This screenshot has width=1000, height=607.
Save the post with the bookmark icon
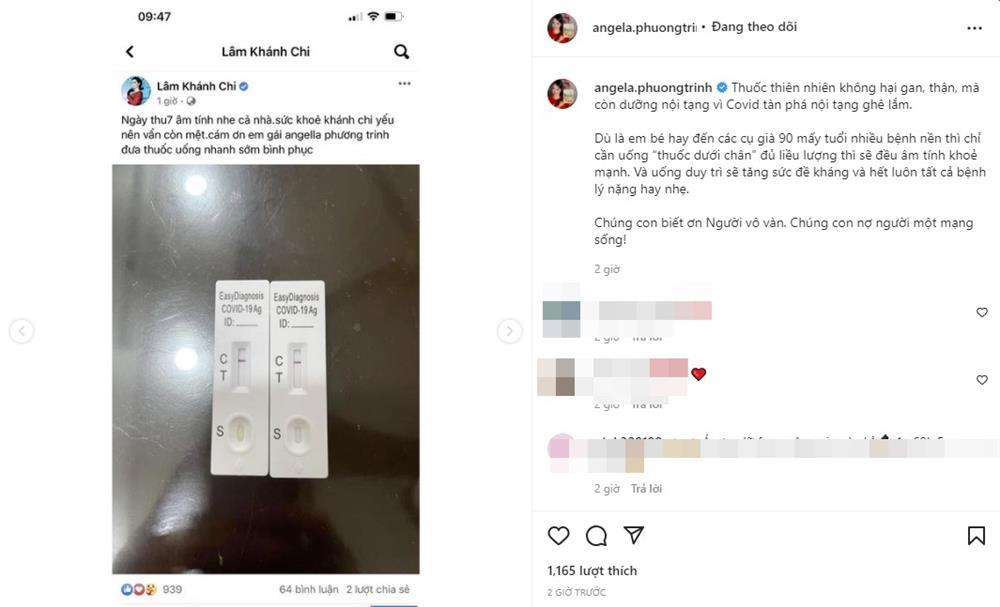(976, 536)
